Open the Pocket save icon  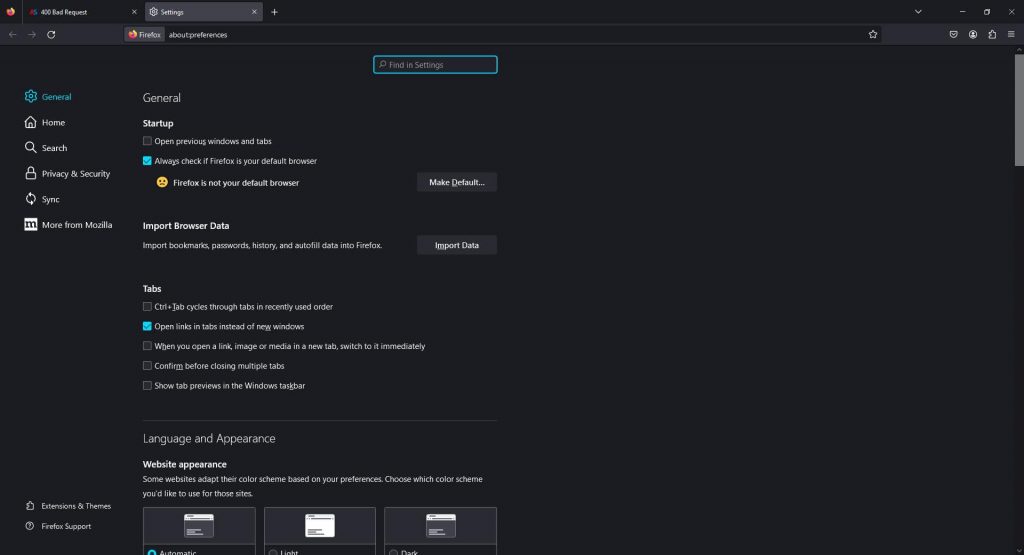tap(954, 34)
